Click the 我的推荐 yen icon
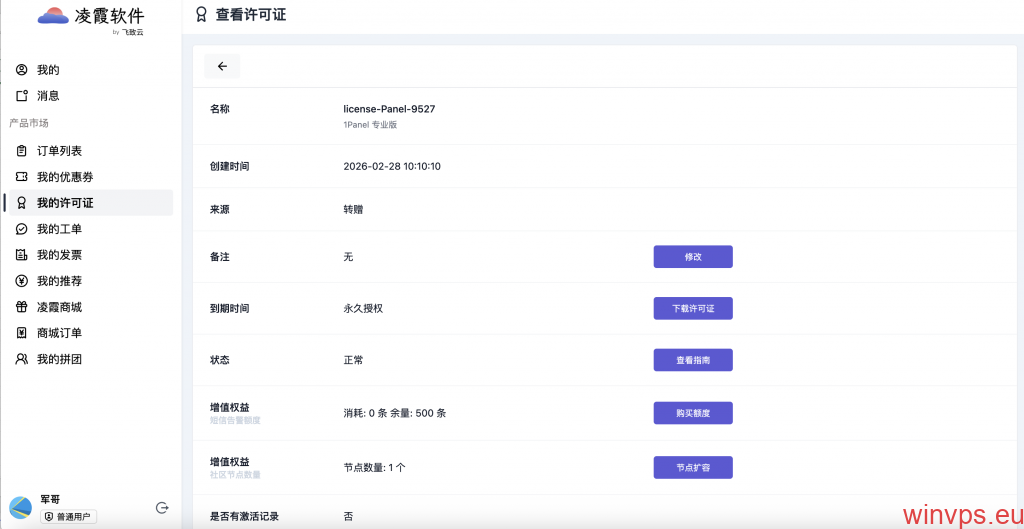Viewport: 1024px width, 529px height. (x=22, y=281)
